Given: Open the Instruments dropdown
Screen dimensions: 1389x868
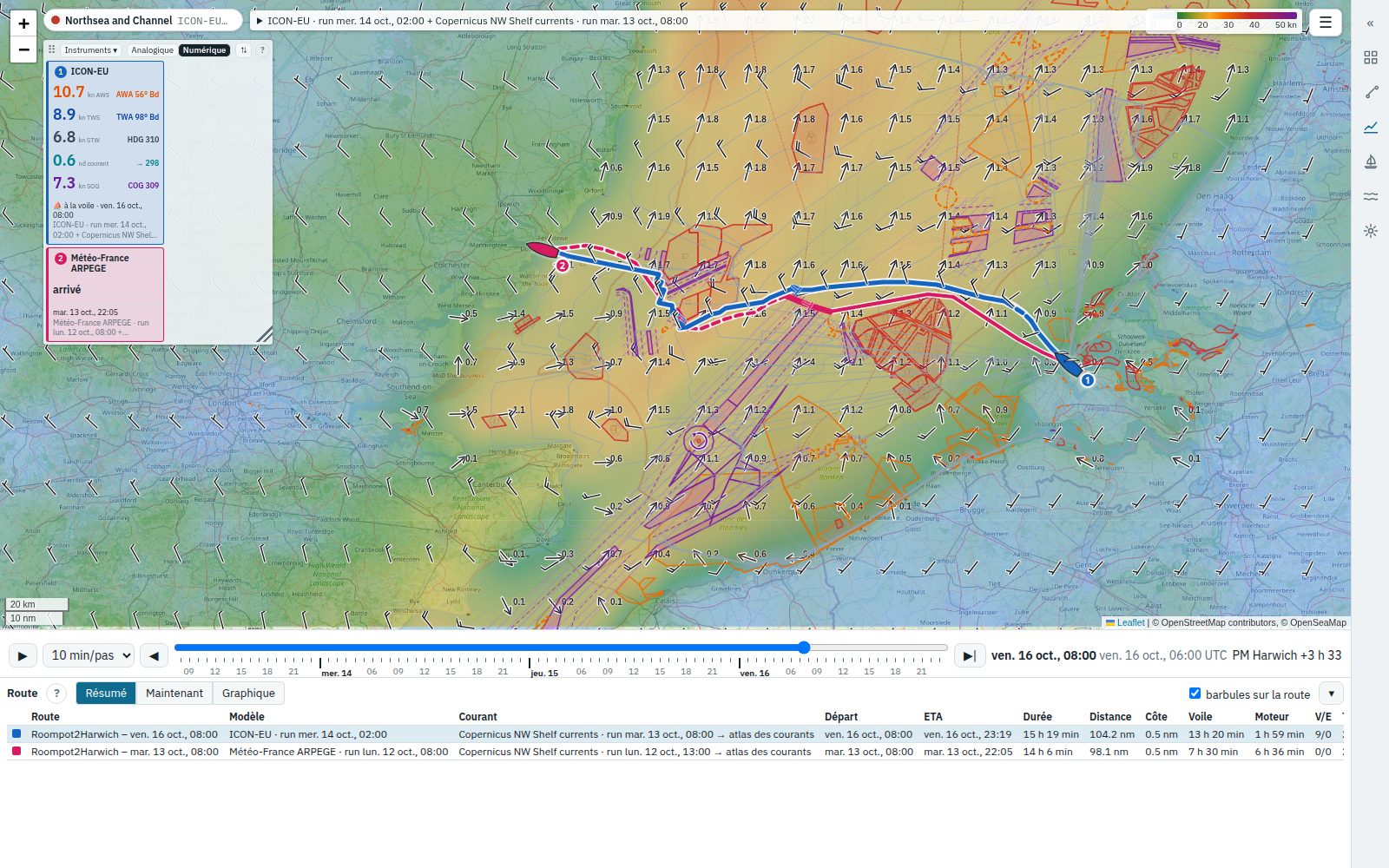Looking at the screenshot, I should point(90,50).
